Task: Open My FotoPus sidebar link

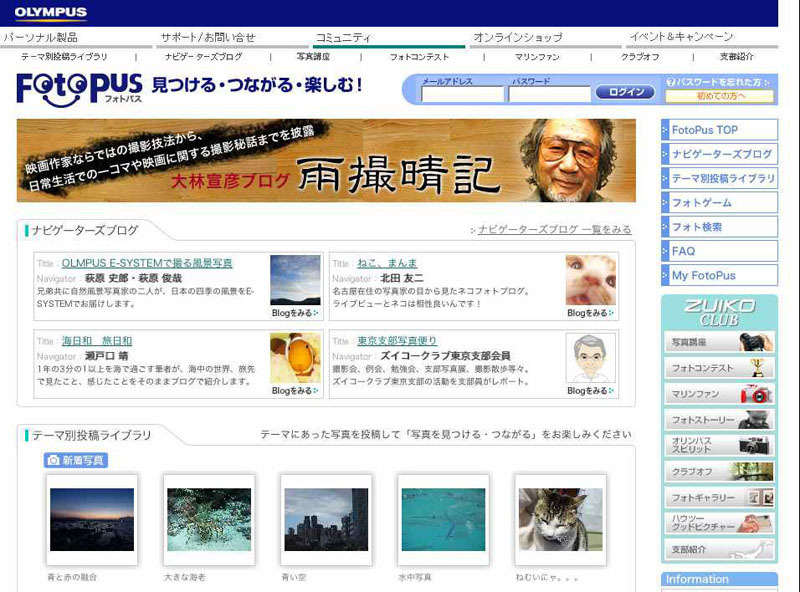Action: tap(719, 276)
